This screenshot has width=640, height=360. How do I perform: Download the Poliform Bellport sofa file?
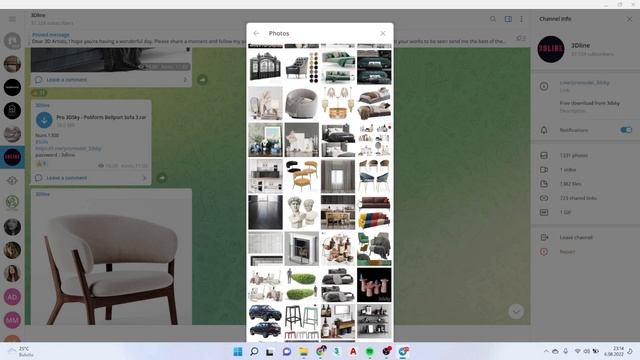[x=44, y=120]
